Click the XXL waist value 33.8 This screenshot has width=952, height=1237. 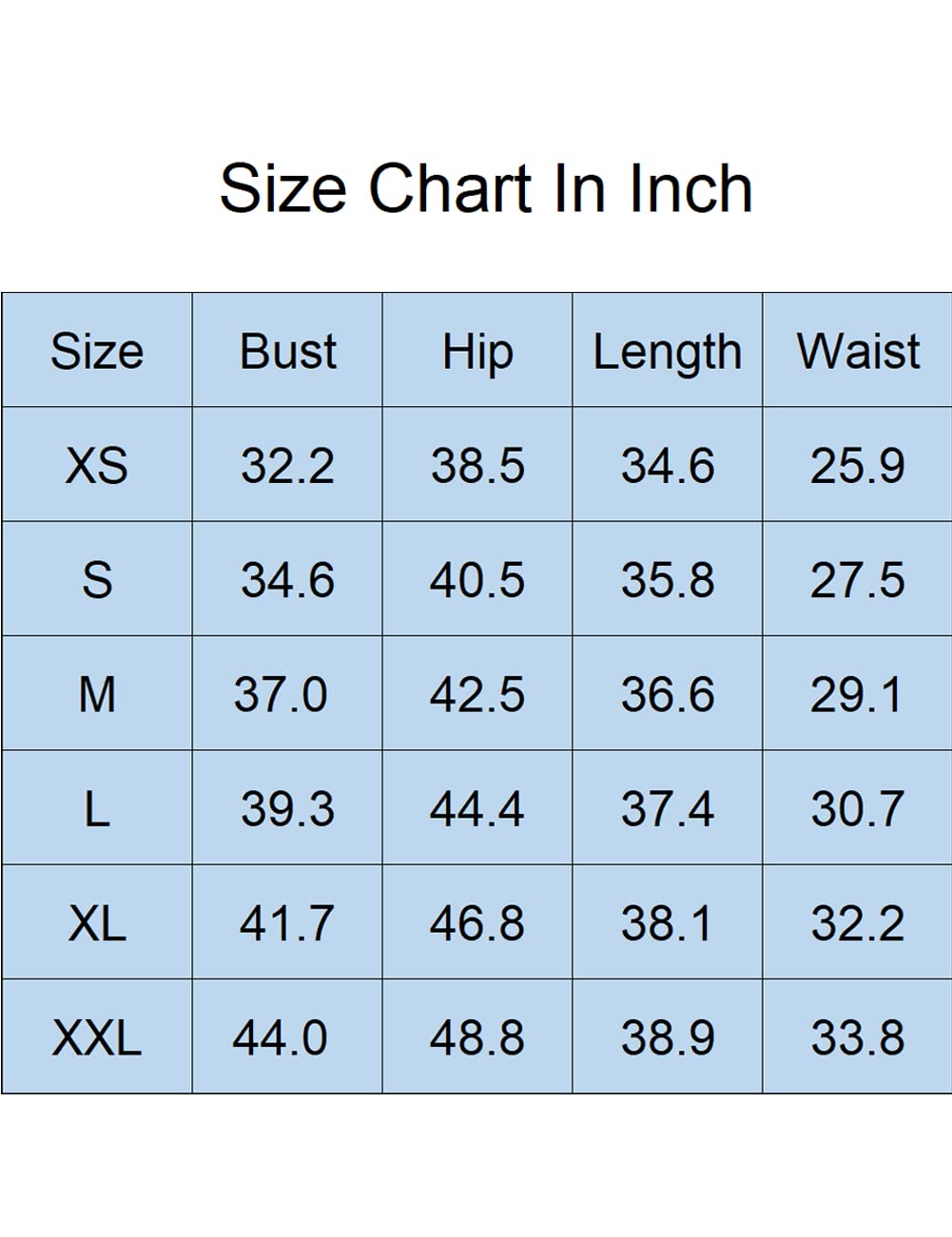click(x=858, y=1037)
